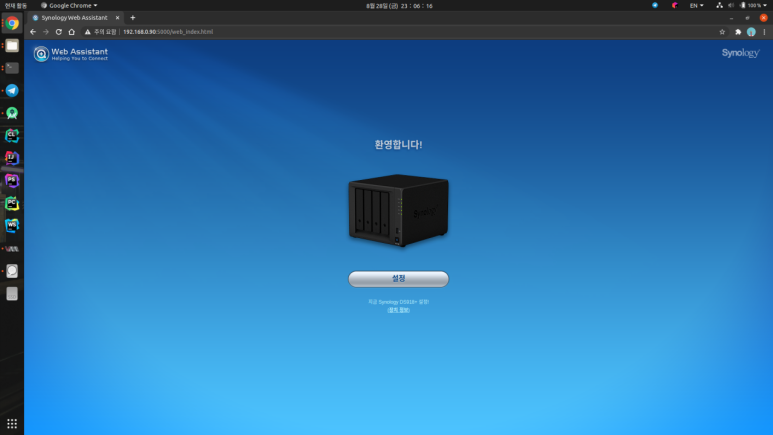Click the Synology brand logo

pos(740,53)
